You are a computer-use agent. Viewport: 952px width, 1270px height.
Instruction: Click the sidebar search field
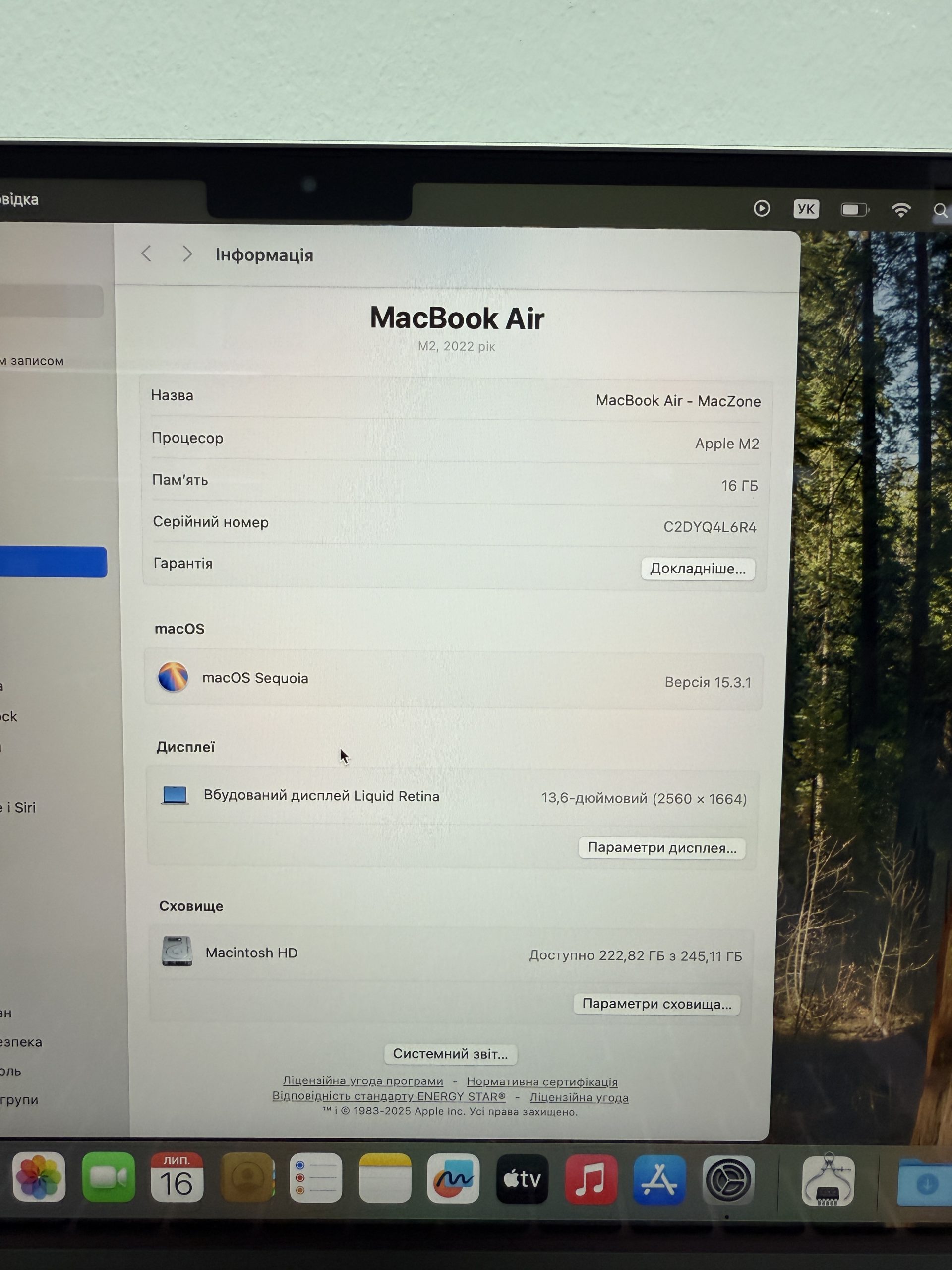(x=52, y=301)
